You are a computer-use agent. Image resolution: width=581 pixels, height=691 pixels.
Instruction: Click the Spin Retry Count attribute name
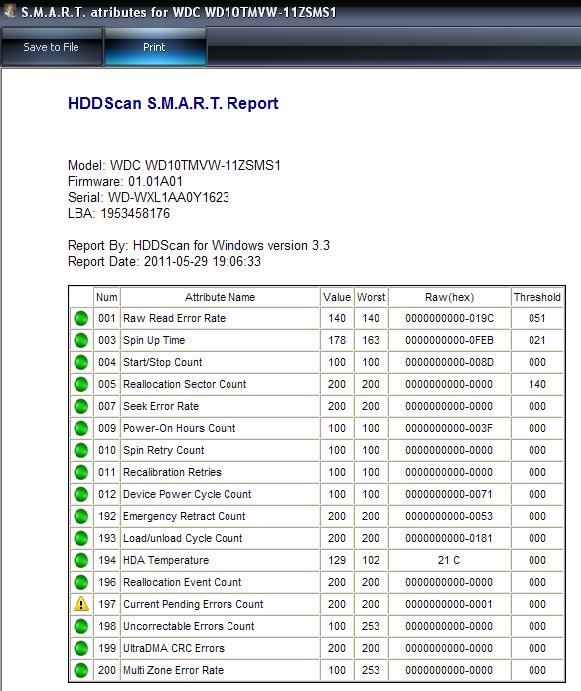tap(164, 450)
